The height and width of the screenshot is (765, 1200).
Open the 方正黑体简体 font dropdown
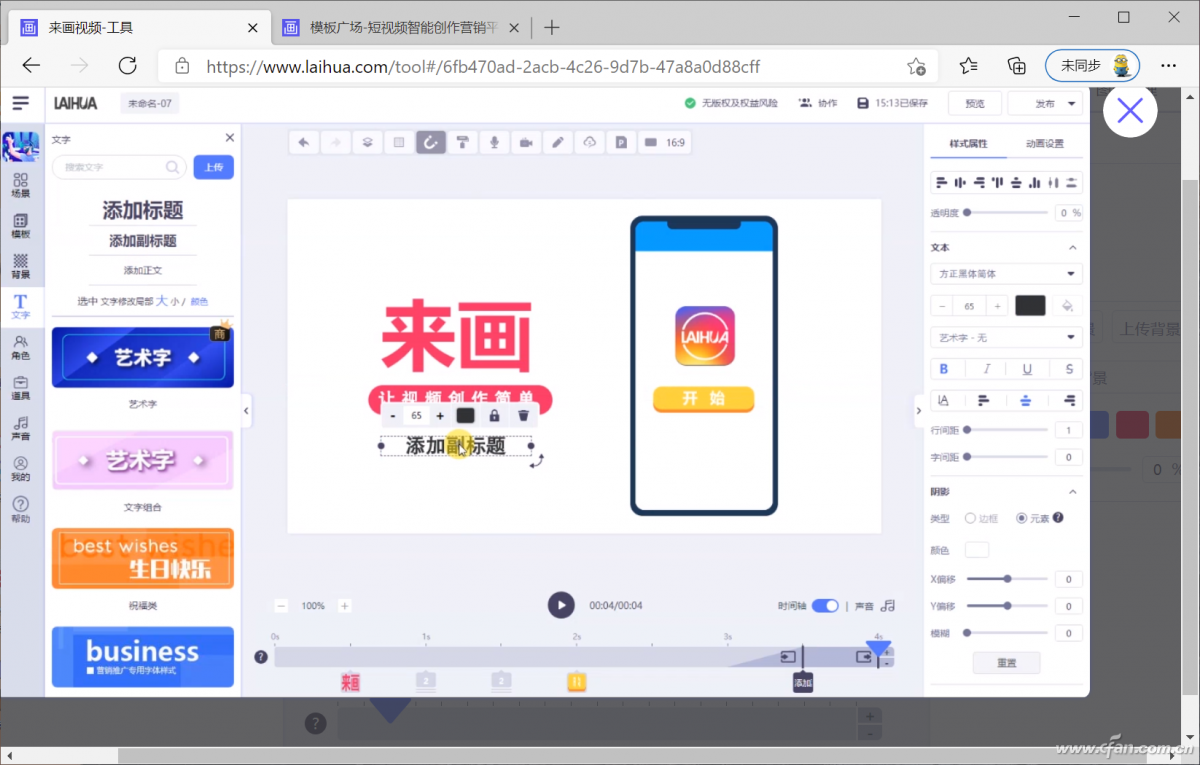point(1006,274)
